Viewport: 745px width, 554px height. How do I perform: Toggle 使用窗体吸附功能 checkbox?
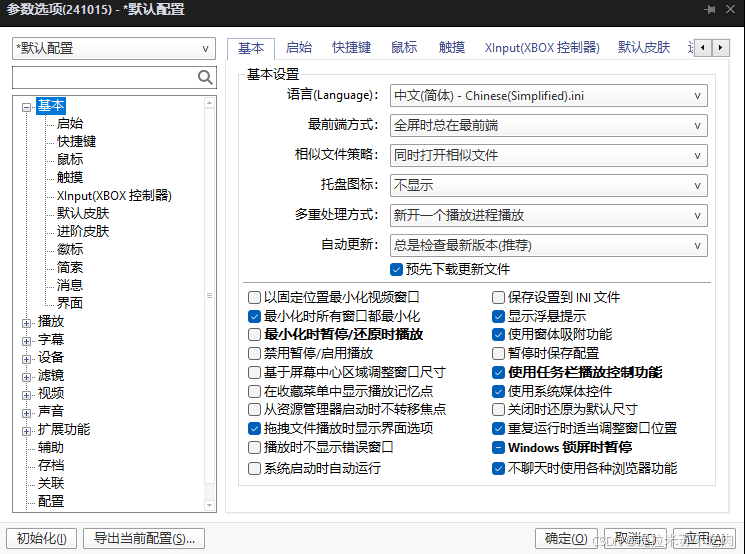(498, 334)
